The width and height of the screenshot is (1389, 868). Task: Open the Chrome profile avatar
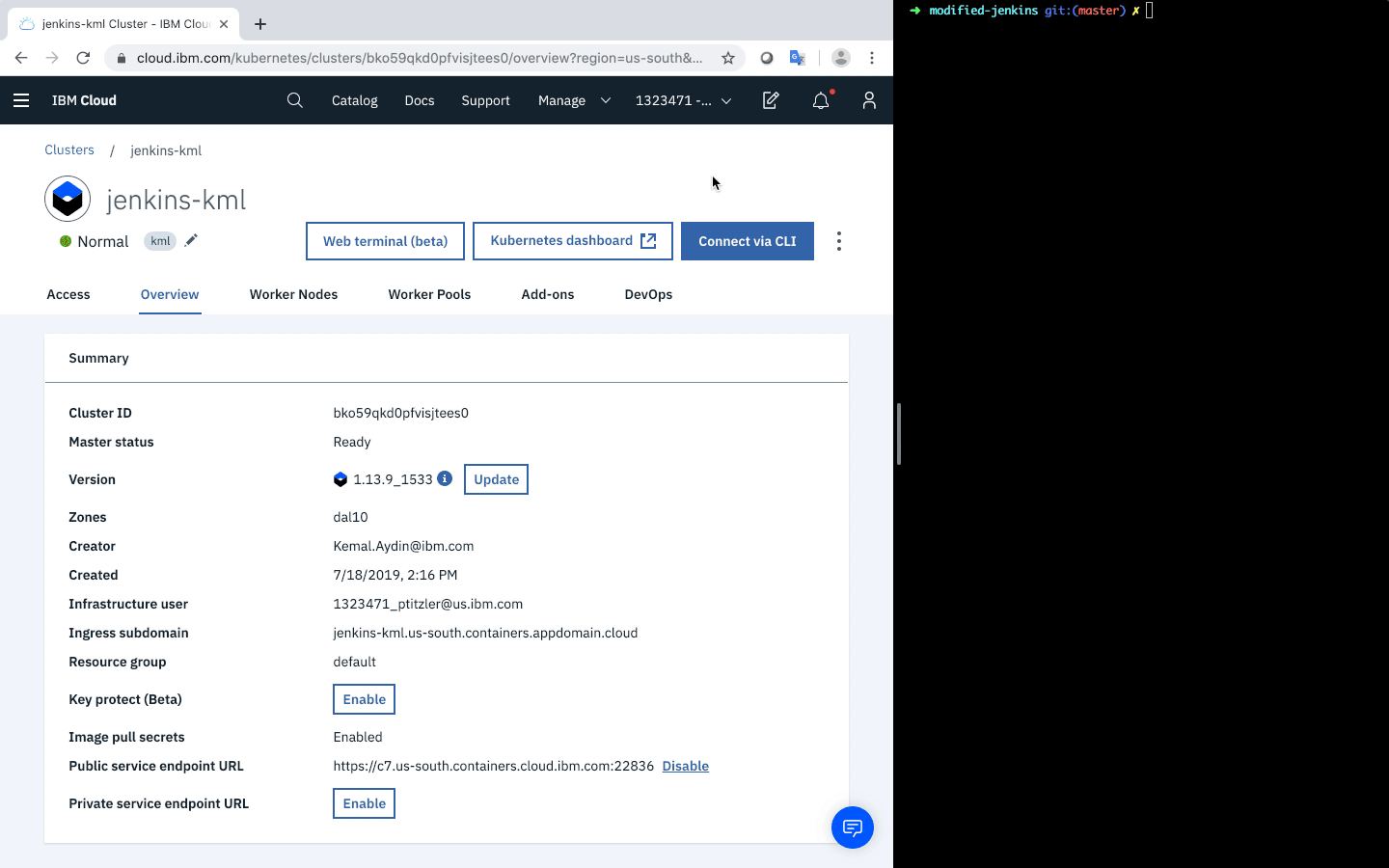coord(841,58)
